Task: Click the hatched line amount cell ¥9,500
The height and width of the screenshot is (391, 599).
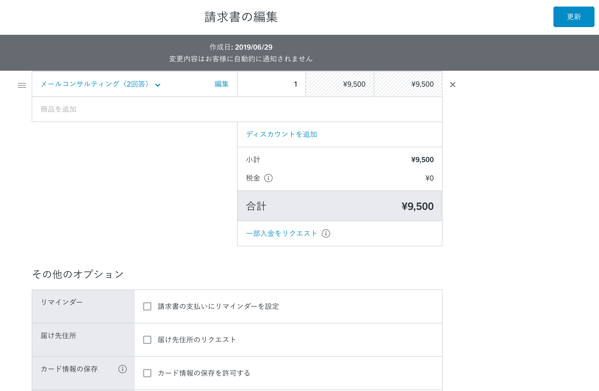Action: pyautogui.click(x=408, y=84)
